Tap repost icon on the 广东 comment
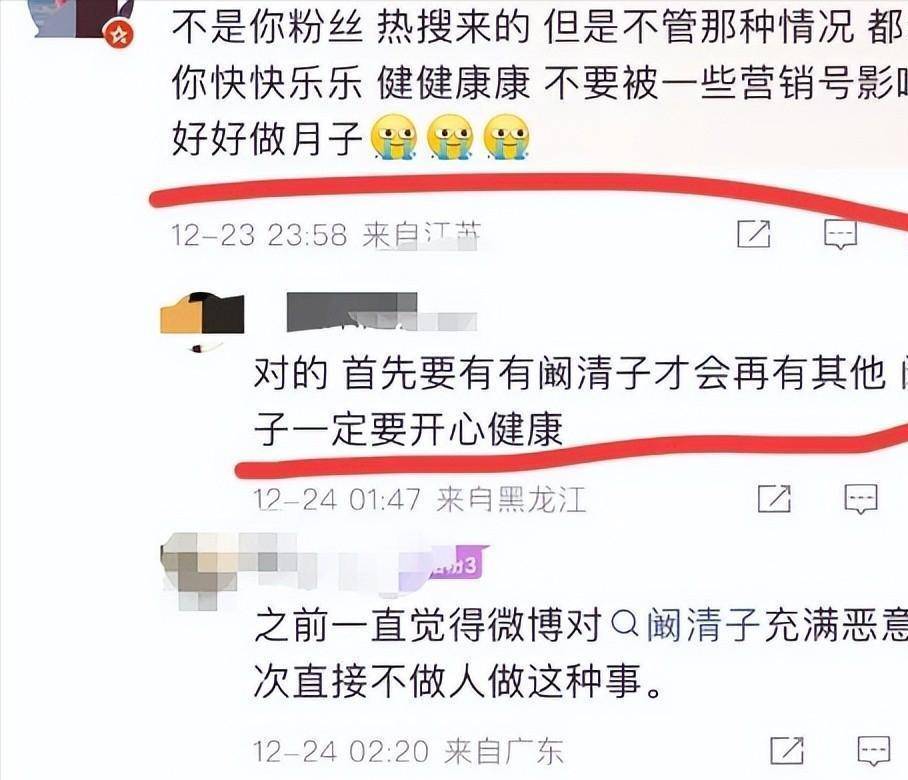 click(787, 750)
